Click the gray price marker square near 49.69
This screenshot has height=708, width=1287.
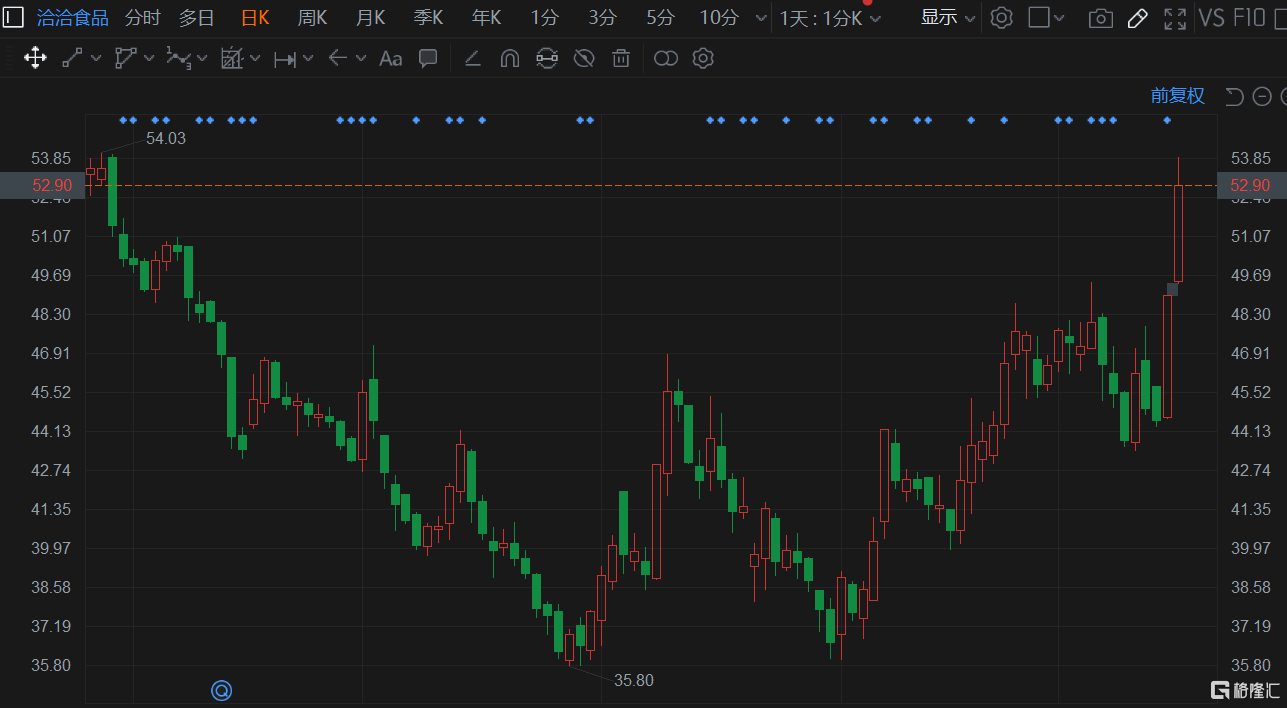tap(1172, 289)
